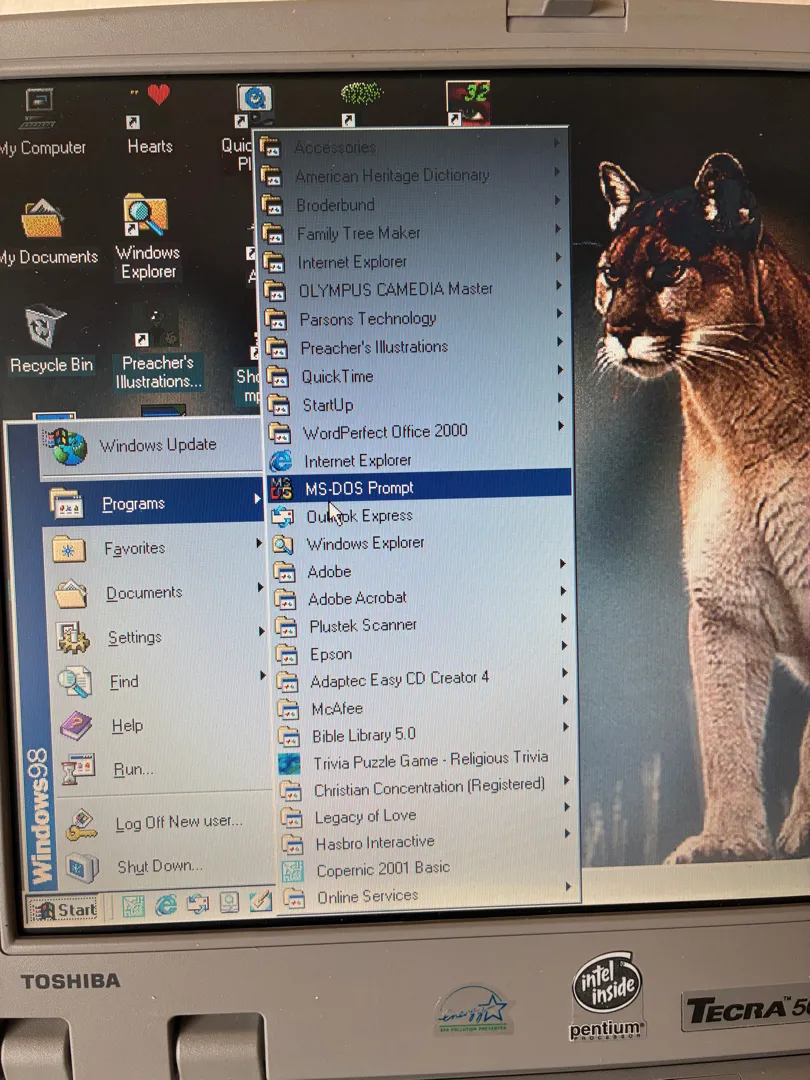Screen dimensions: 810x1080
Task: Choose Log Off New user
Action: pos(178,822)
